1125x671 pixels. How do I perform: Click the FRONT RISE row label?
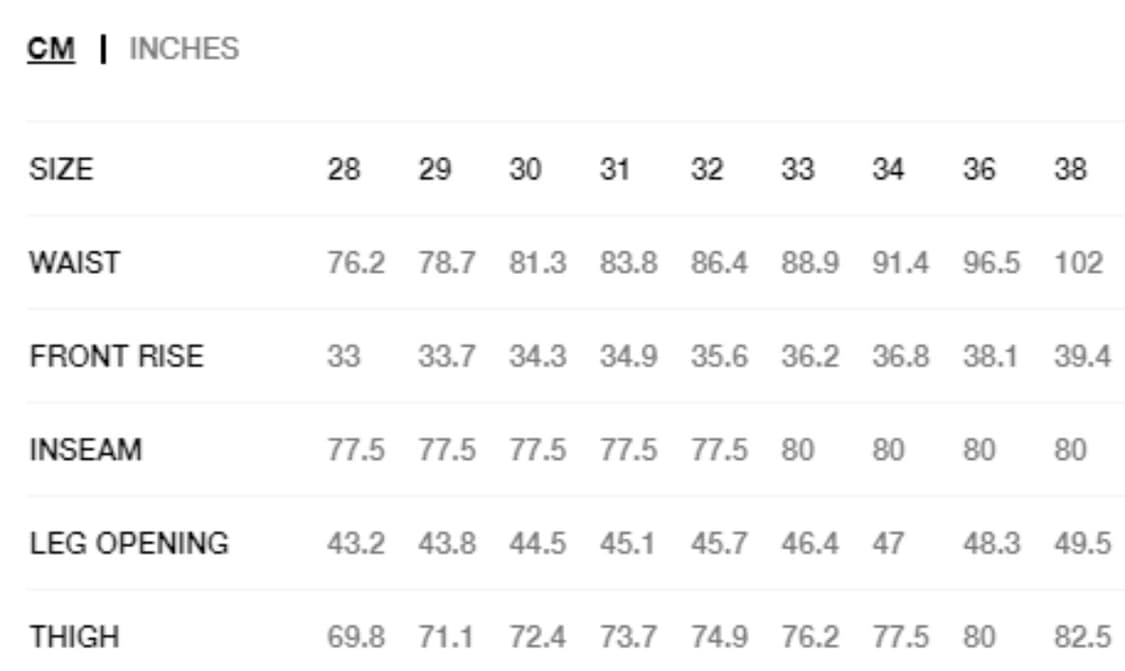(x=117, y=356)
